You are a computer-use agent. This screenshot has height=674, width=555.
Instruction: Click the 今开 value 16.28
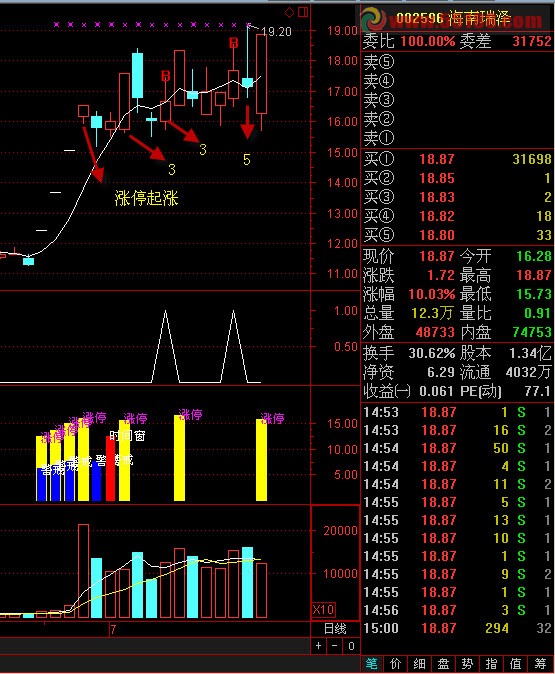coord(534,256)
